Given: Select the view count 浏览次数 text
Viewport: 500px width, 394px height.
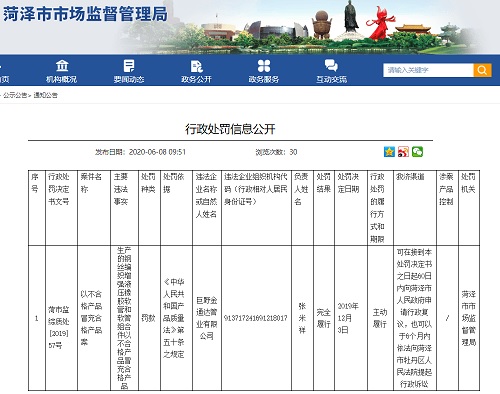Looking at the screenshot, I should (x=276, y=152).
